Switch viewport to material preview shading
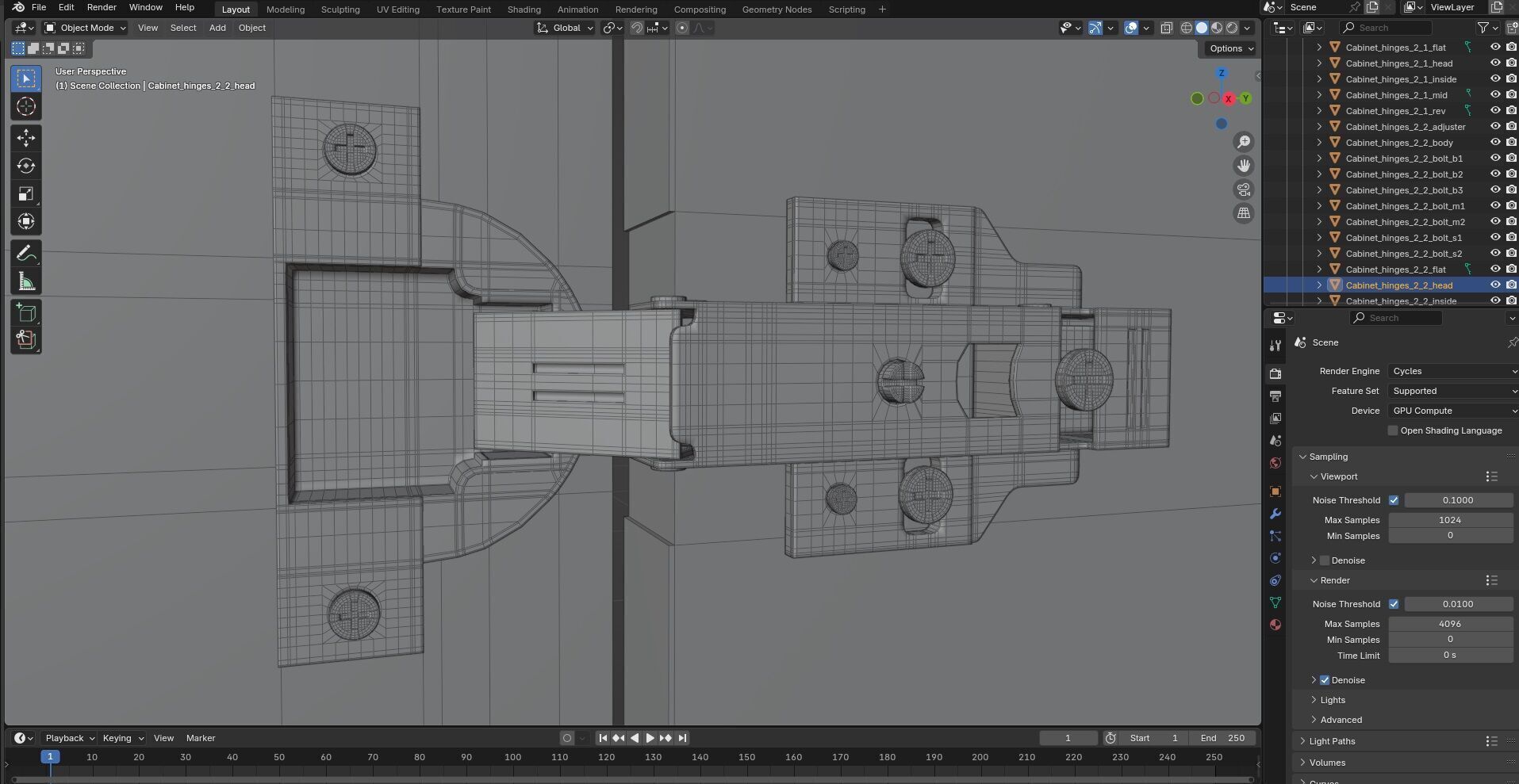The height and width of the screenshot is (784, 1519). (x=1217, y=28)
